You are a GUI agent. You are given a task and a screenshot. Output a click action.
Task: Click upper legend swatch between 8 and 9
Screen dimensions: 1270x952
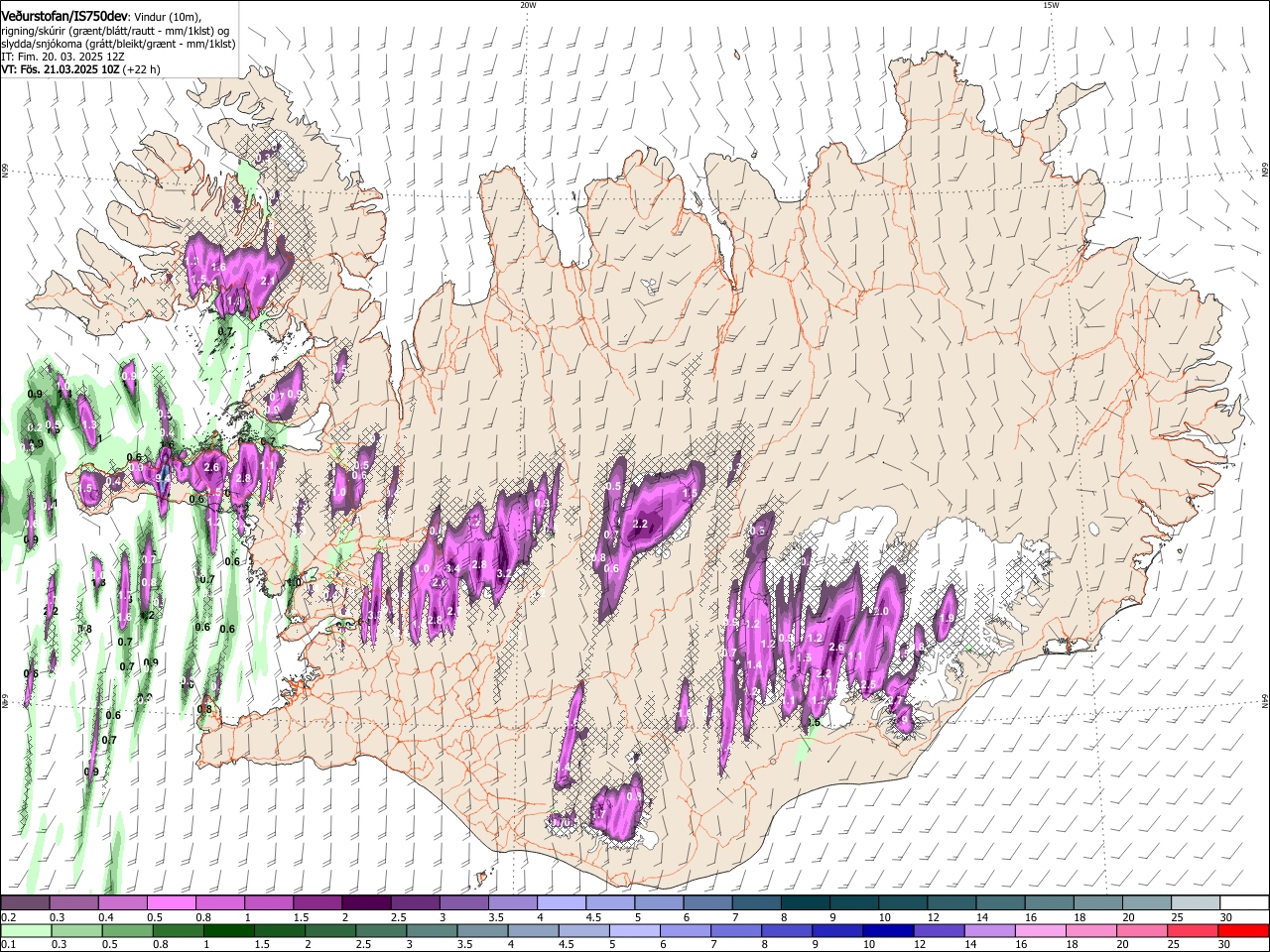(x=806, y=903)
